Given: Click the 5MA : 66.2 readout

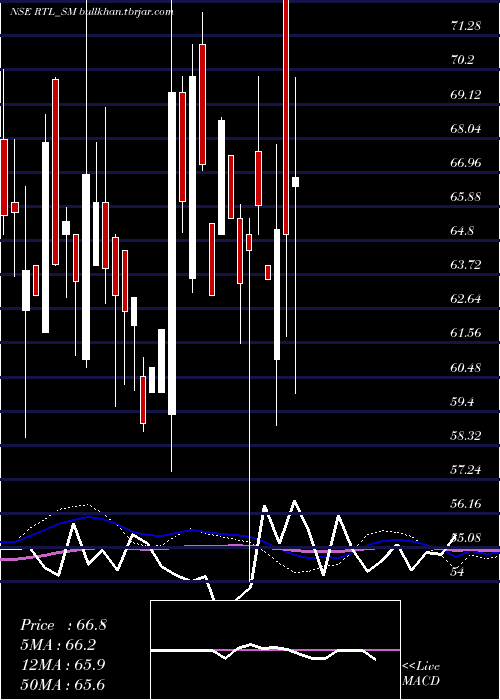Looking at the screenshot, I should click(58, 645).
